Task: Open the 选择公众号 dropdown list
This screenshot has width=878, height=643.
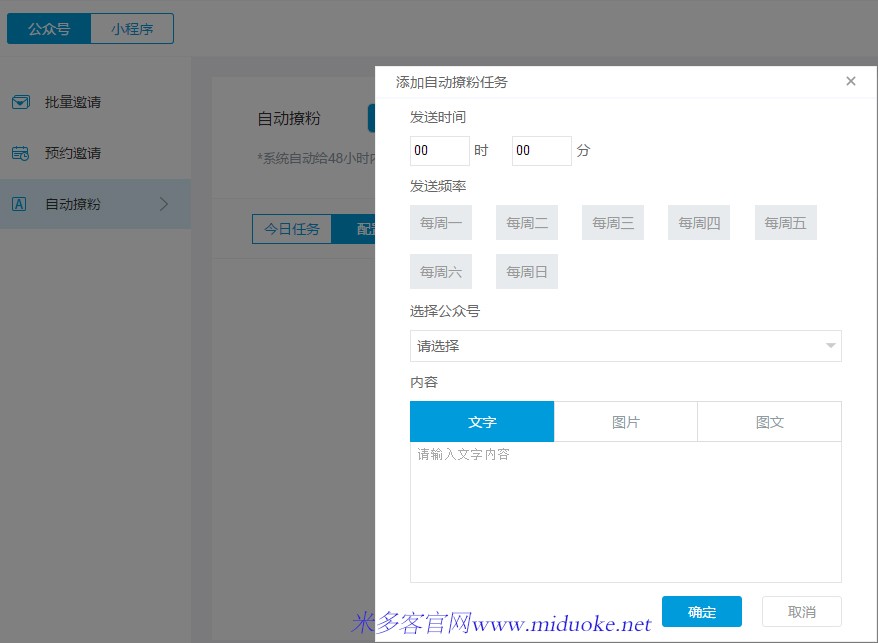Action: click(625, 346)
